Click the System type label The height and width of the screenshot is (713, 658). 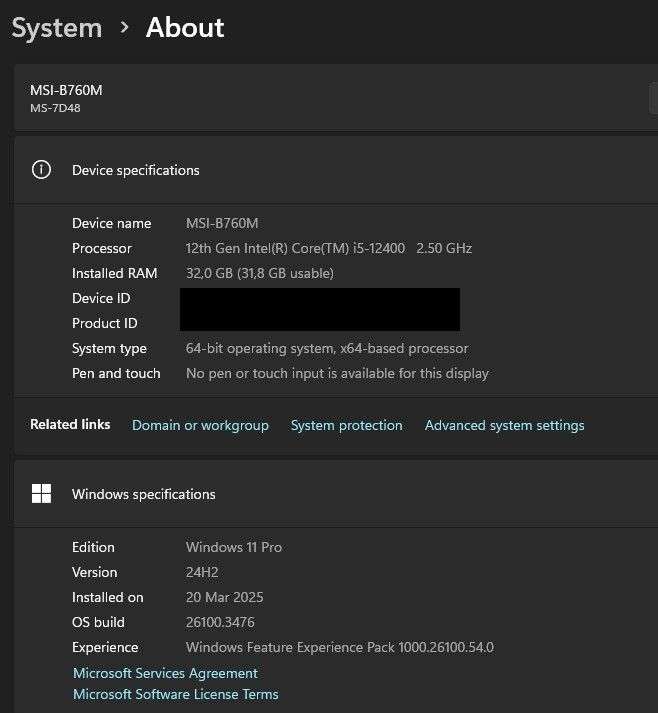point(110,348)
